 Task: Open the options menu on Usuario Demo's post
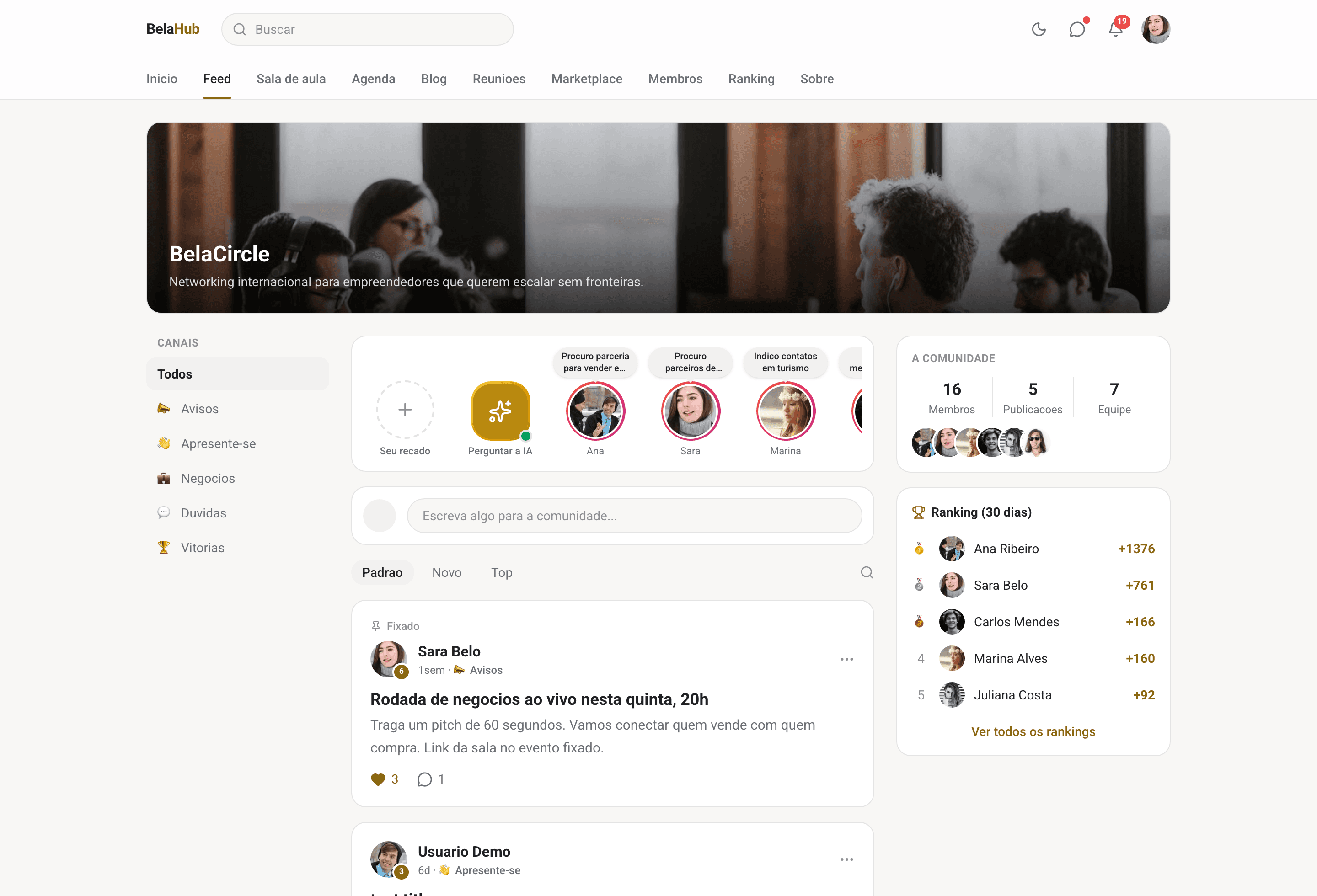click(846, 859)
